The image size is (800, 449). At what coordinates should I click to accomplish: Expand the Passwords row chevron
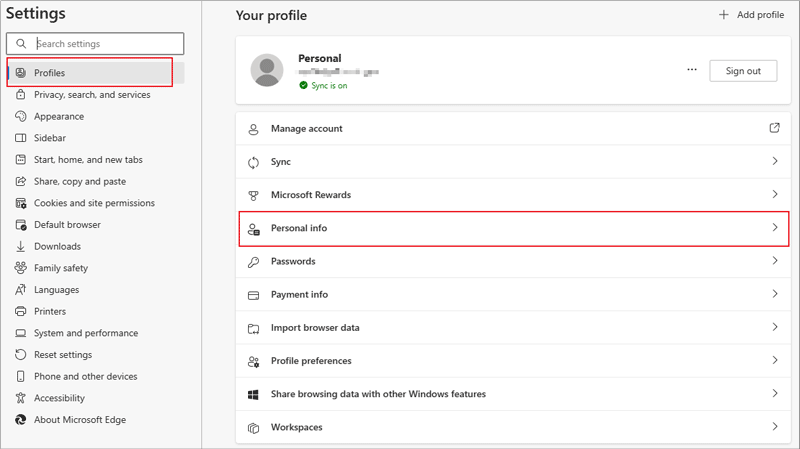click(775, 261)
